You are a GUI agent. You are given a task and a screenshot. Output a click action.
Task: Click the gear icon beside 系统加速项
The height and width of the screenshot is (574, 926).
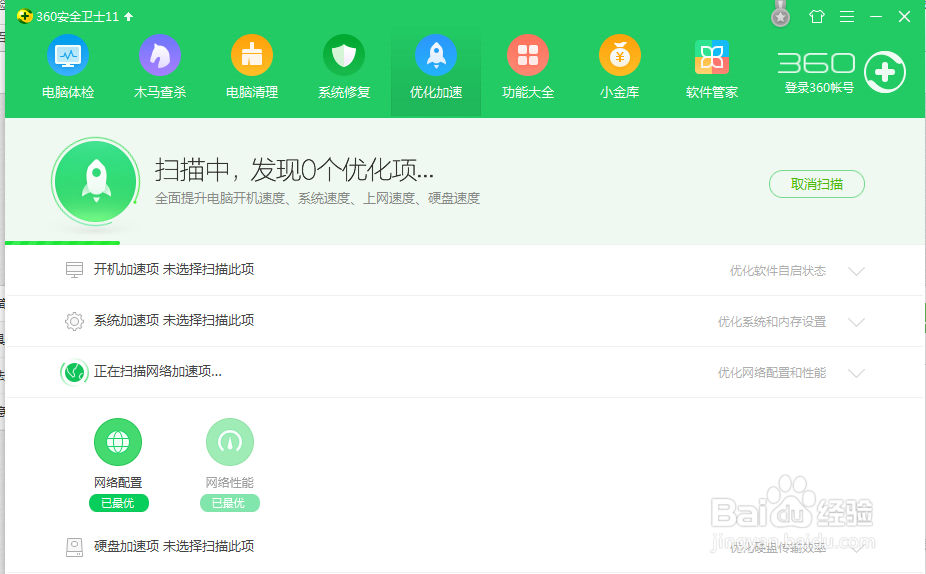coord(74,321)
